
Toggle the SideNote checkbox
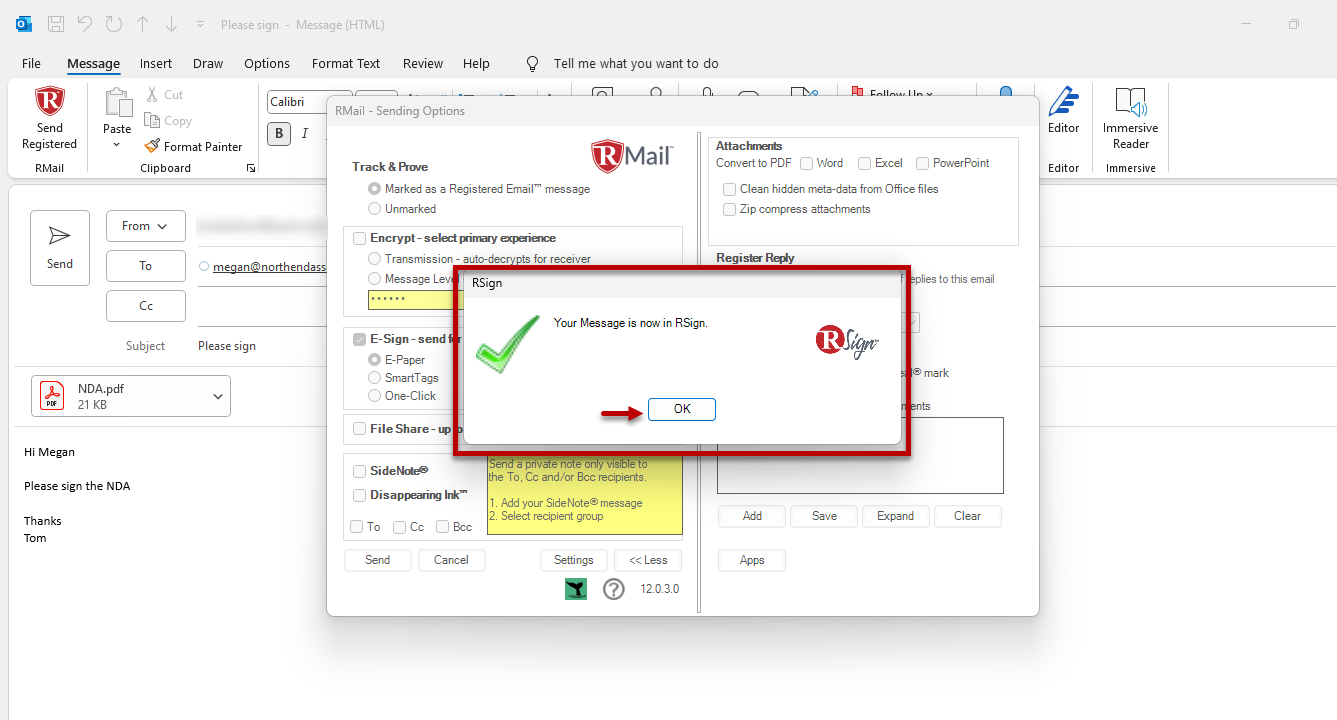click(x=360, y=471)
